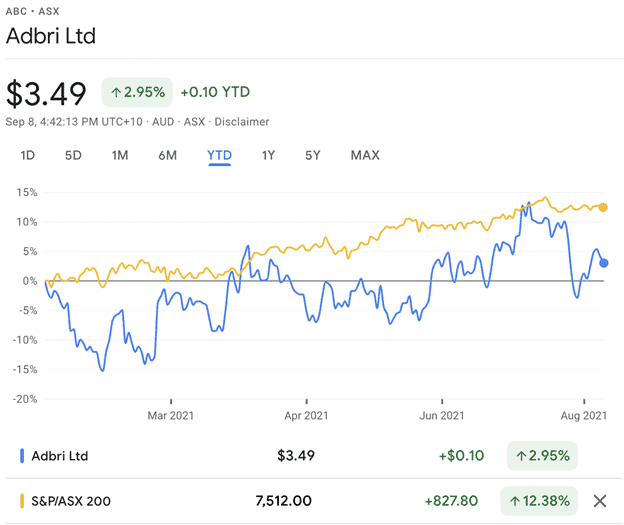Show the MAX chart range
This screenshot has width=624, height=525.
click(x=365, y=155)
